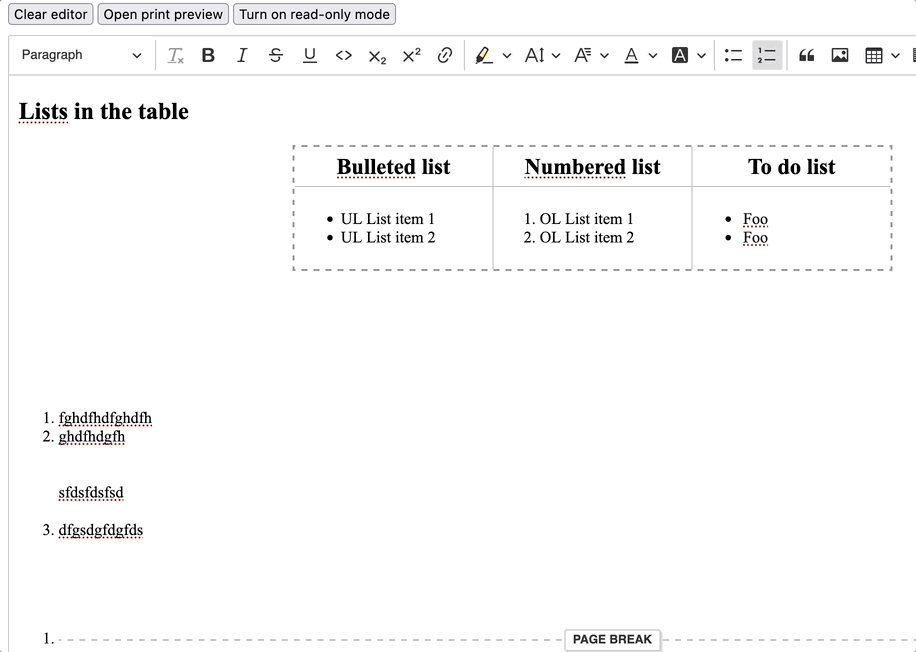Insert a code snippet

[x=343, y=55]
